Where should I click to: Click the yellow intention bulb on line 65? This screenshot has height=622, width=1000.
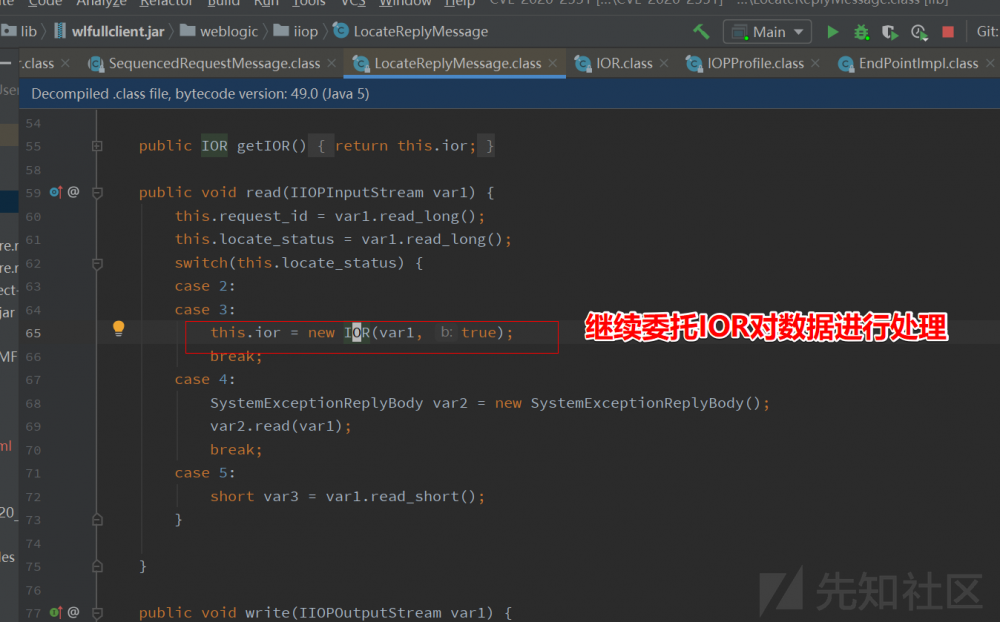[118, 328]
